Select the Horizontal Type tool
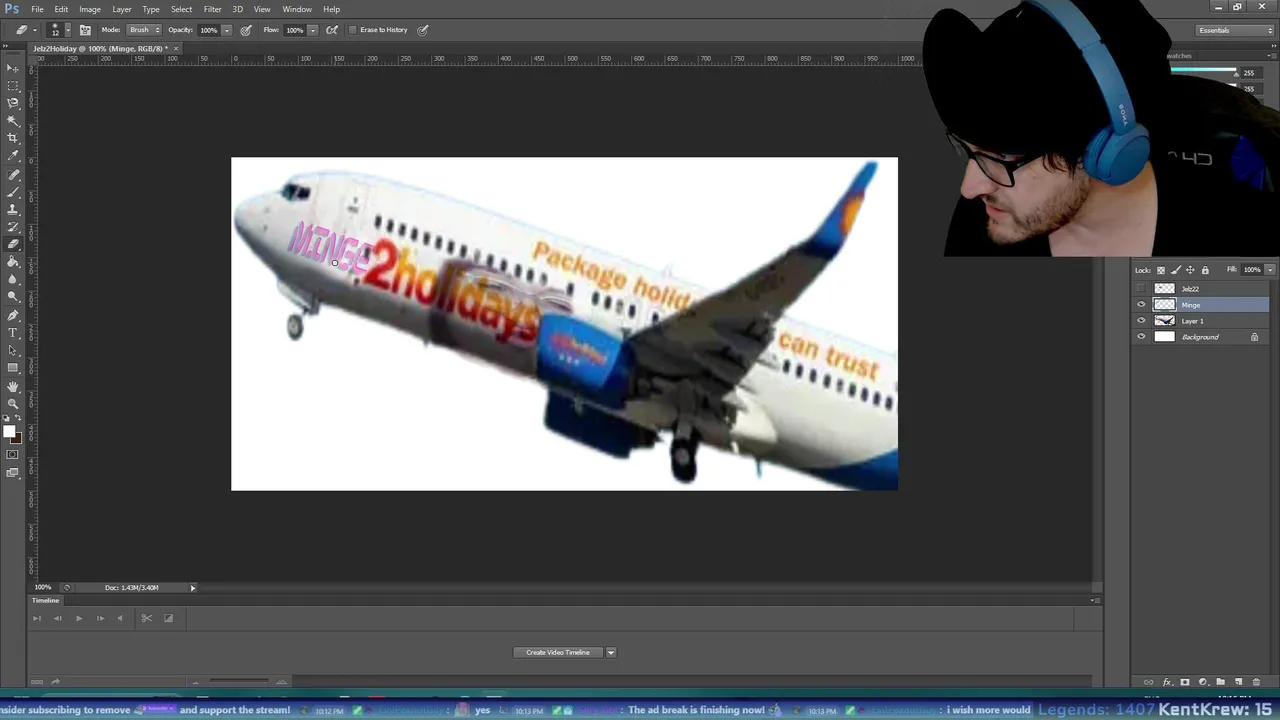Image resolution: width=1280 pixels, height=720 pixels. tap(13, 333)
